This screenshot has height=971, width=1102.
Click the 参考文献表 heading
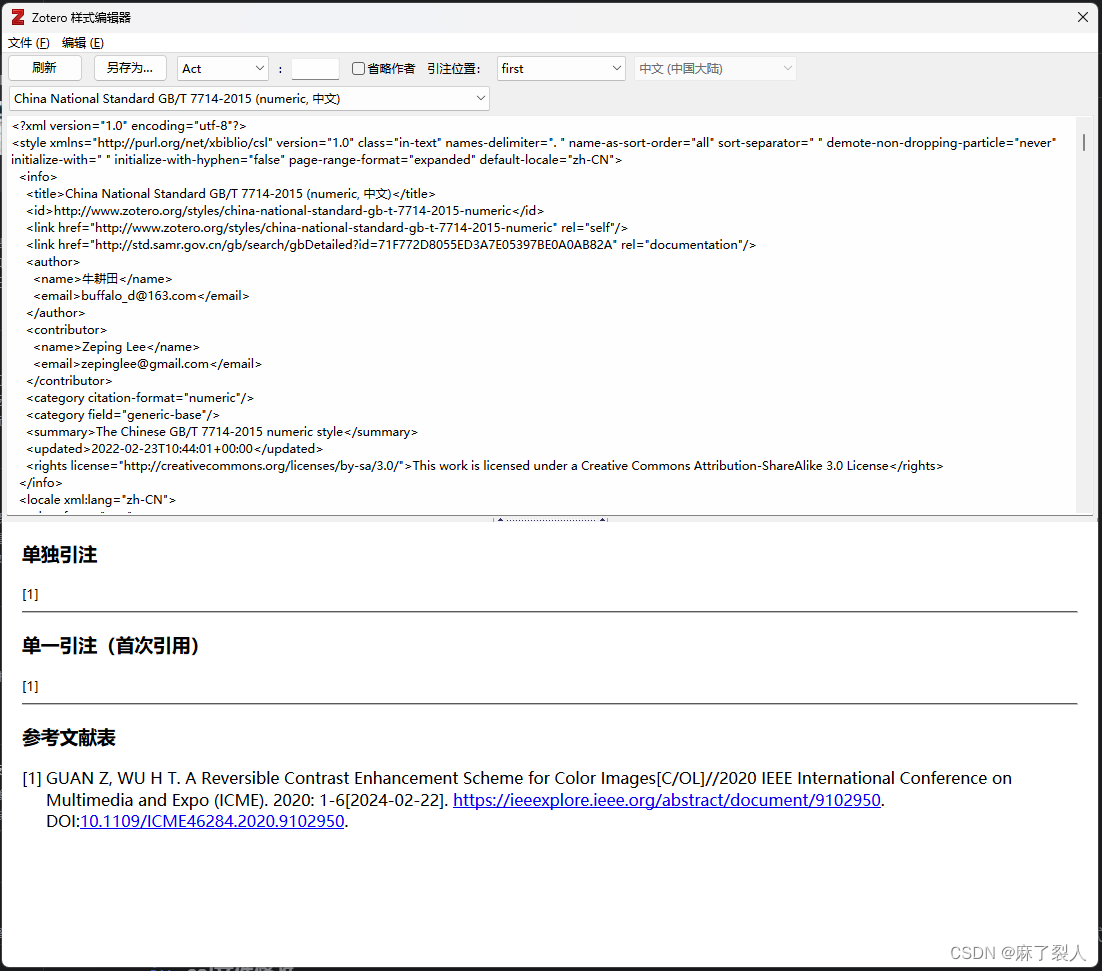coord(69,738)
